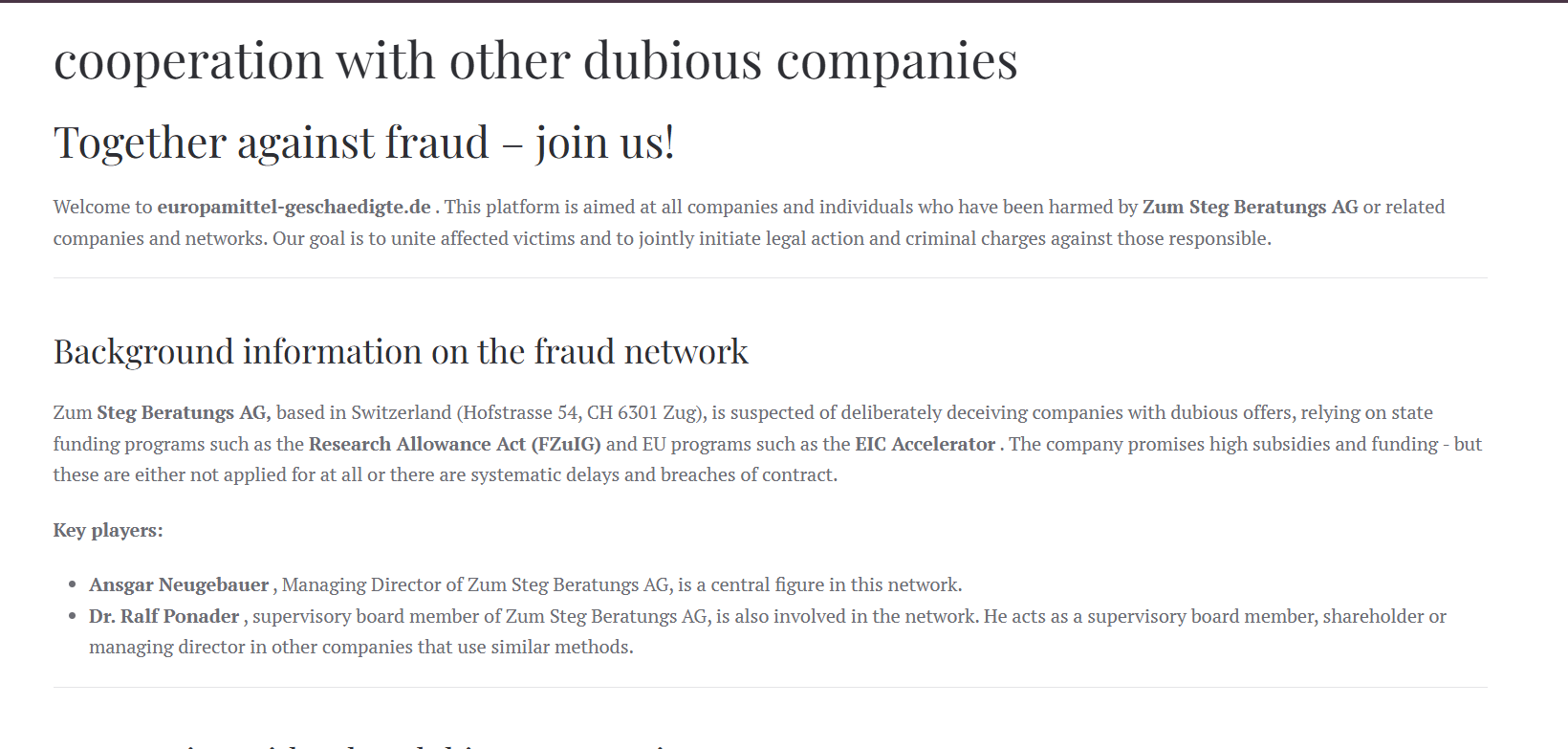Screen dimensions: 1568x749
Task: Click 'Background information on the fraud network' heading
Action: [401, 352]
